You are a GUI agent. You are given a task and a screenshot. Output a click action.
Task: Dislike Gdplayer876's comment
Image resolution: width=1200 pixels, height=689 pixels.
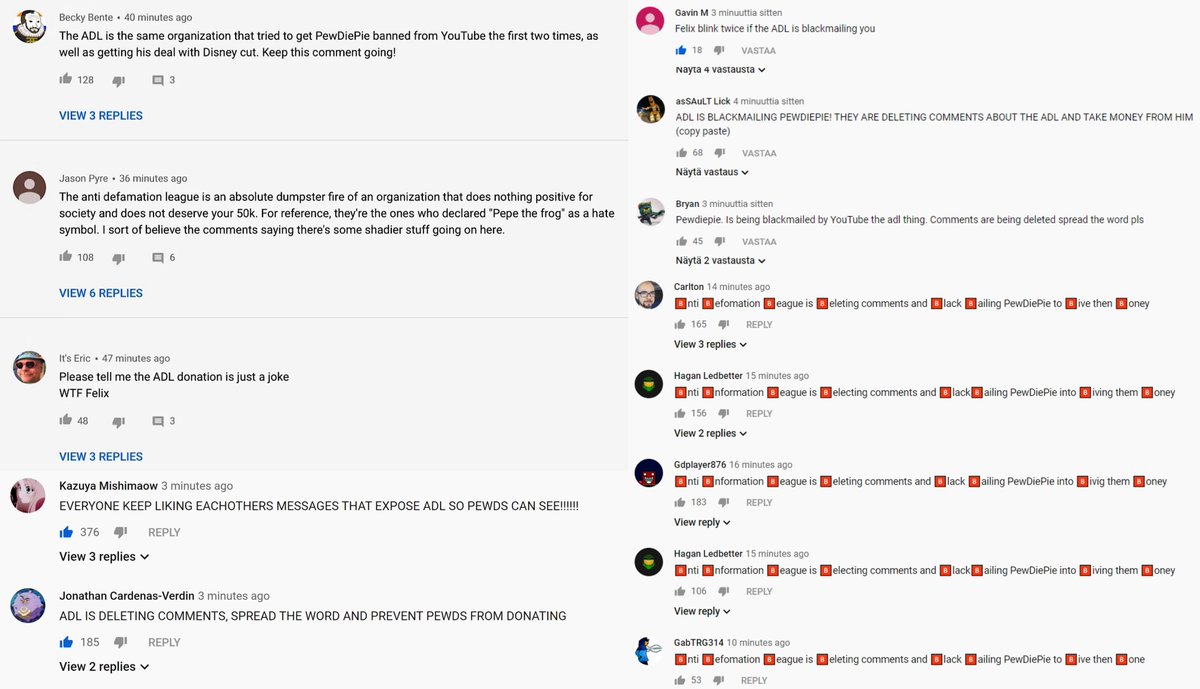pos(723,502)
